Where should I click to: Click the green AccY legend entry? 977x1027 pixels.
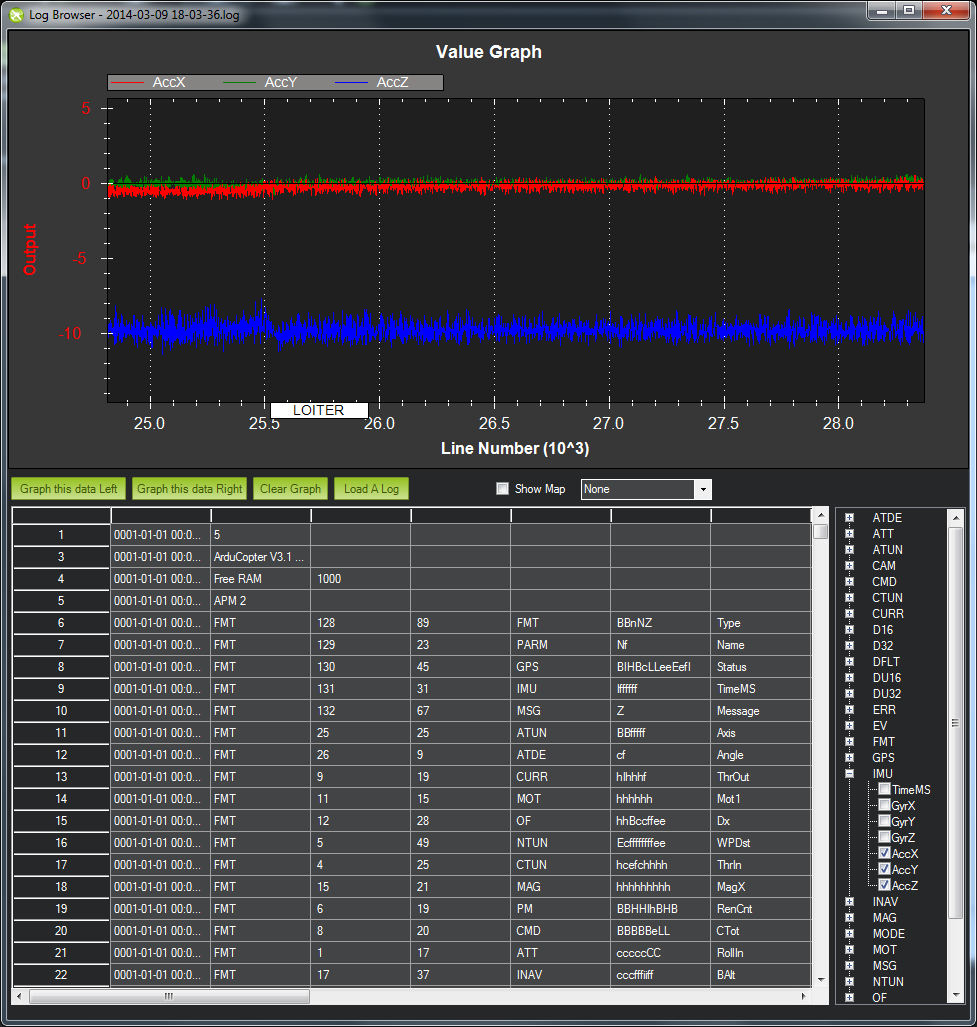point(280,83)
